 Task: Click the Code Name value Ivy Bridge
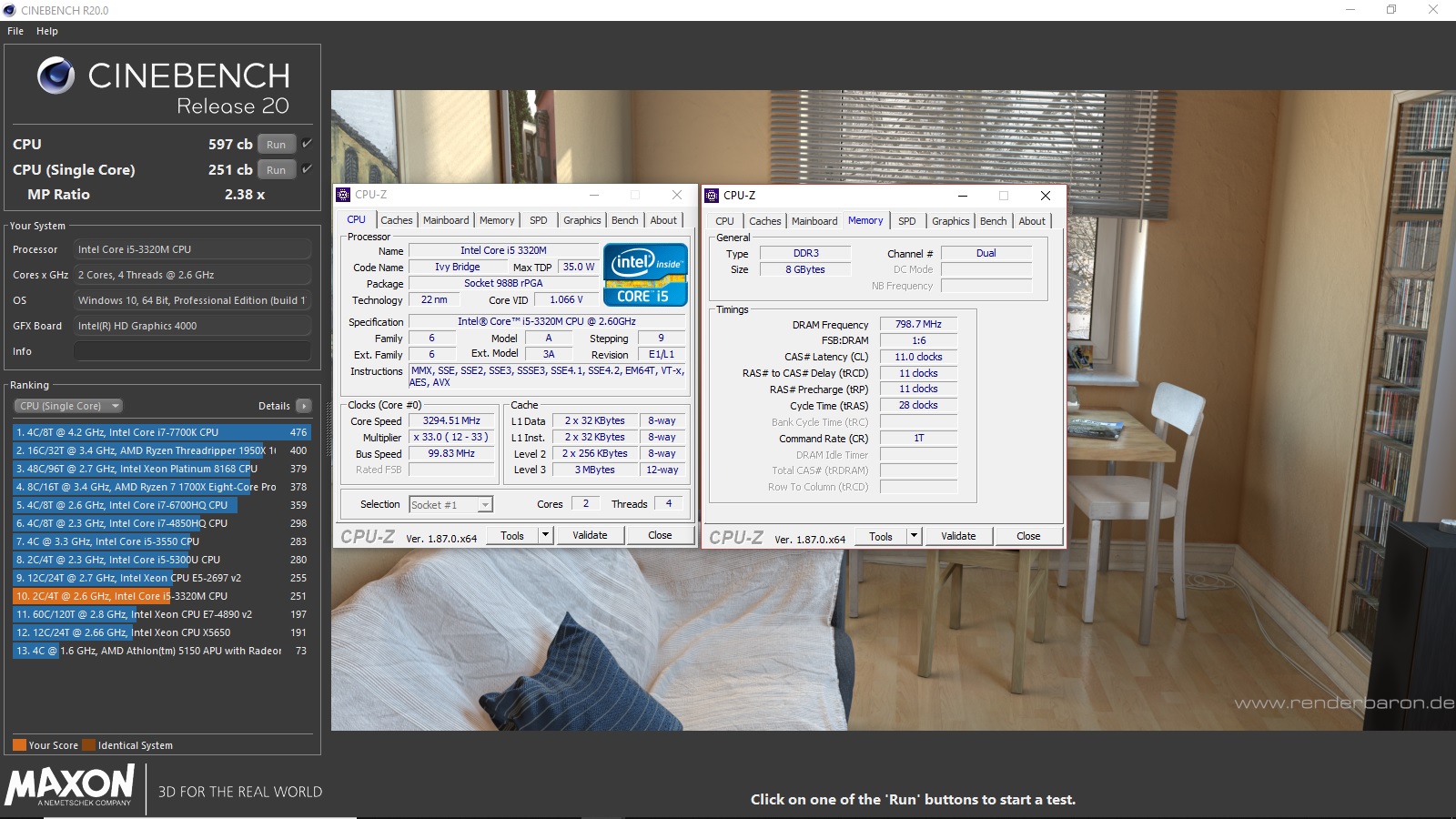coord(457,267)
